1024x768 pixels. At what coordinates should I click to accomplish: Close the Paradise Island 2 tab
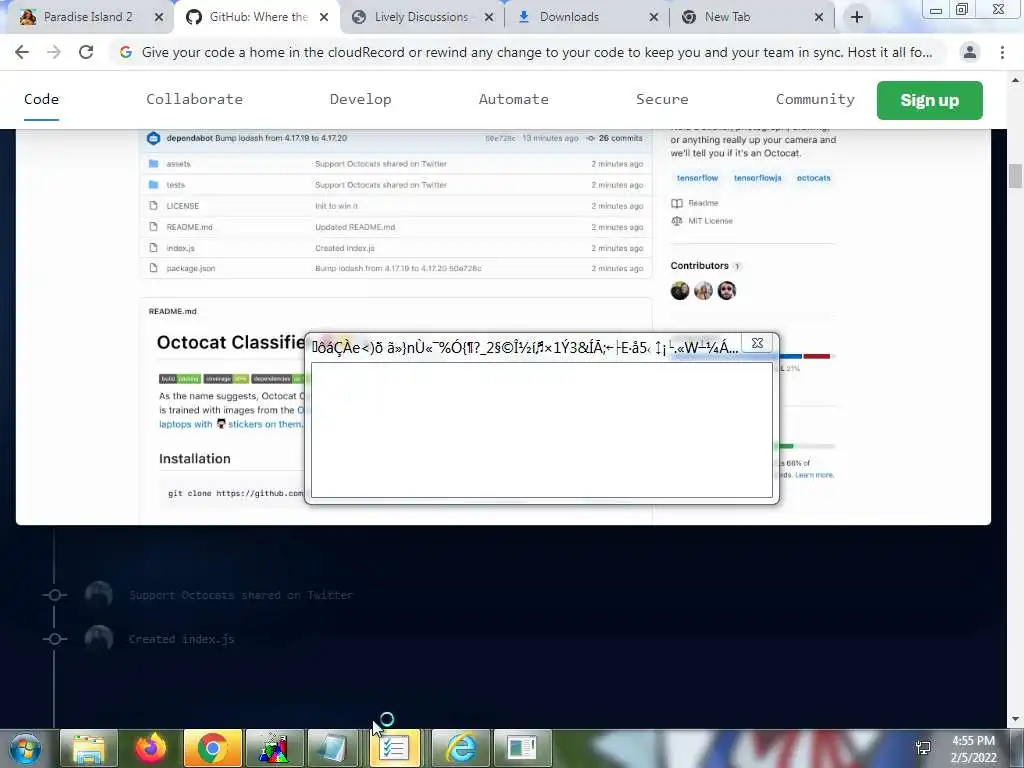[159, 17]
